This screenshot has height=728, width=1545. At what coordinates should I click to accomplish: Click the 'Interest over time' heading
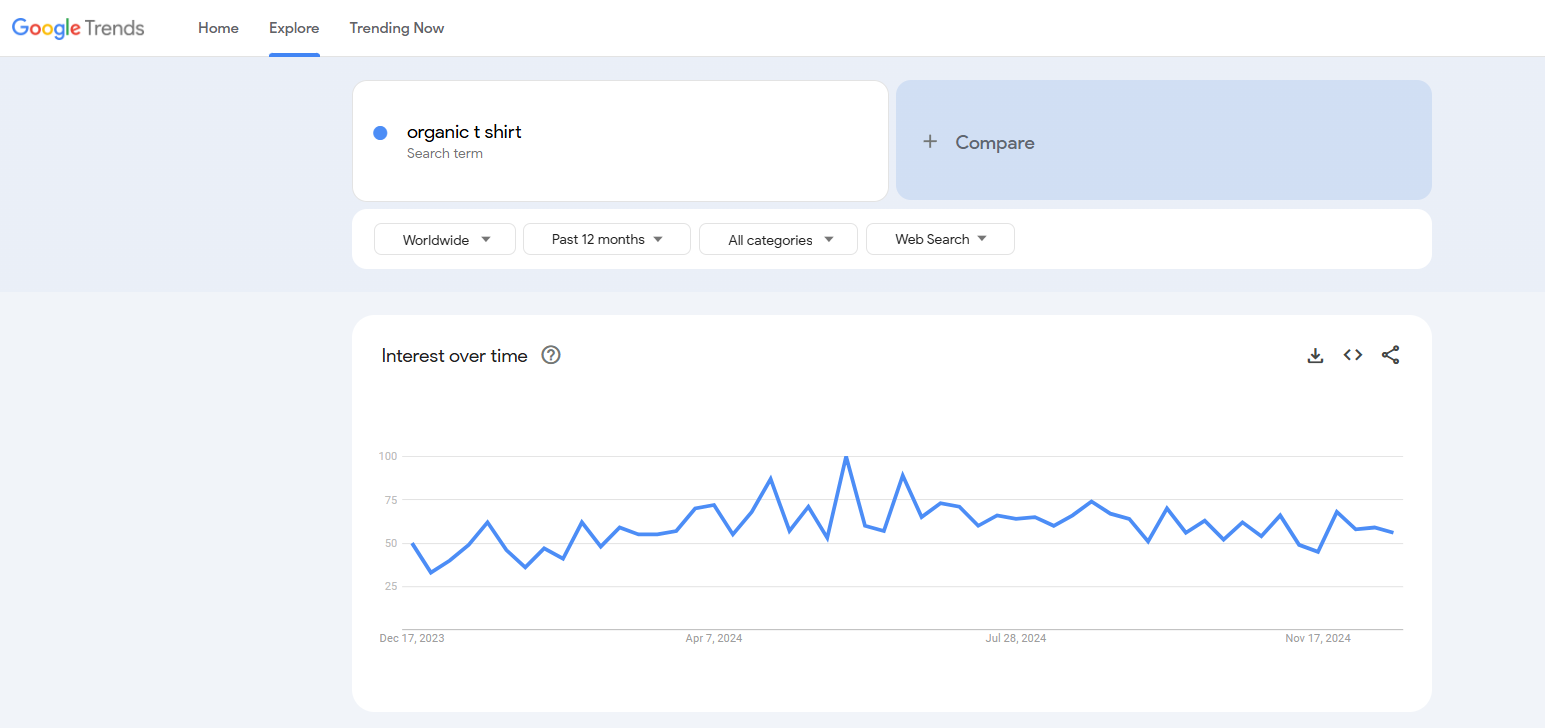tap(454, 356)
